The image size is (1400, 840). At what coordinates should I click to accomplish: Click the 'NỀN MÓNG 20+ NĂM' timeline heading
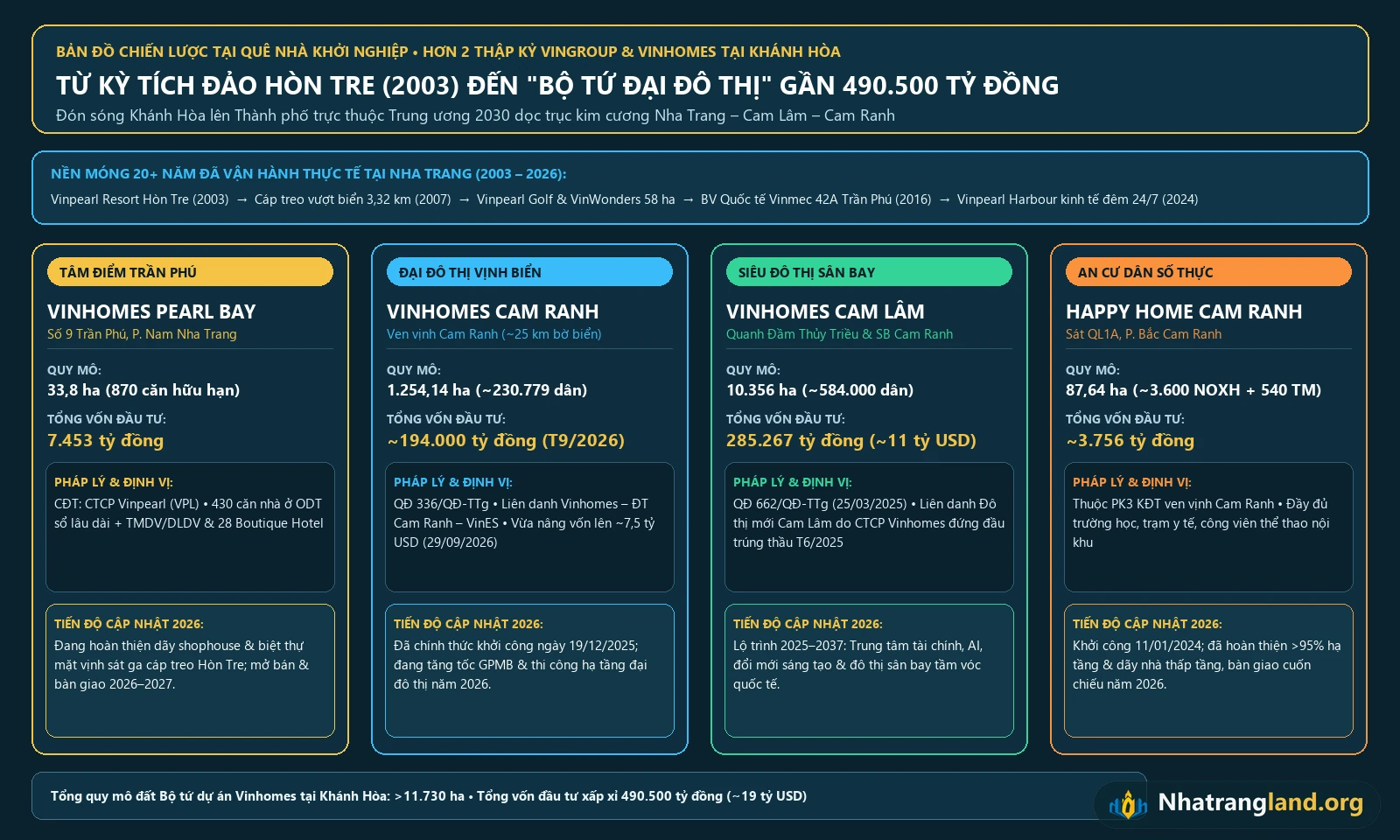[309, 174]
